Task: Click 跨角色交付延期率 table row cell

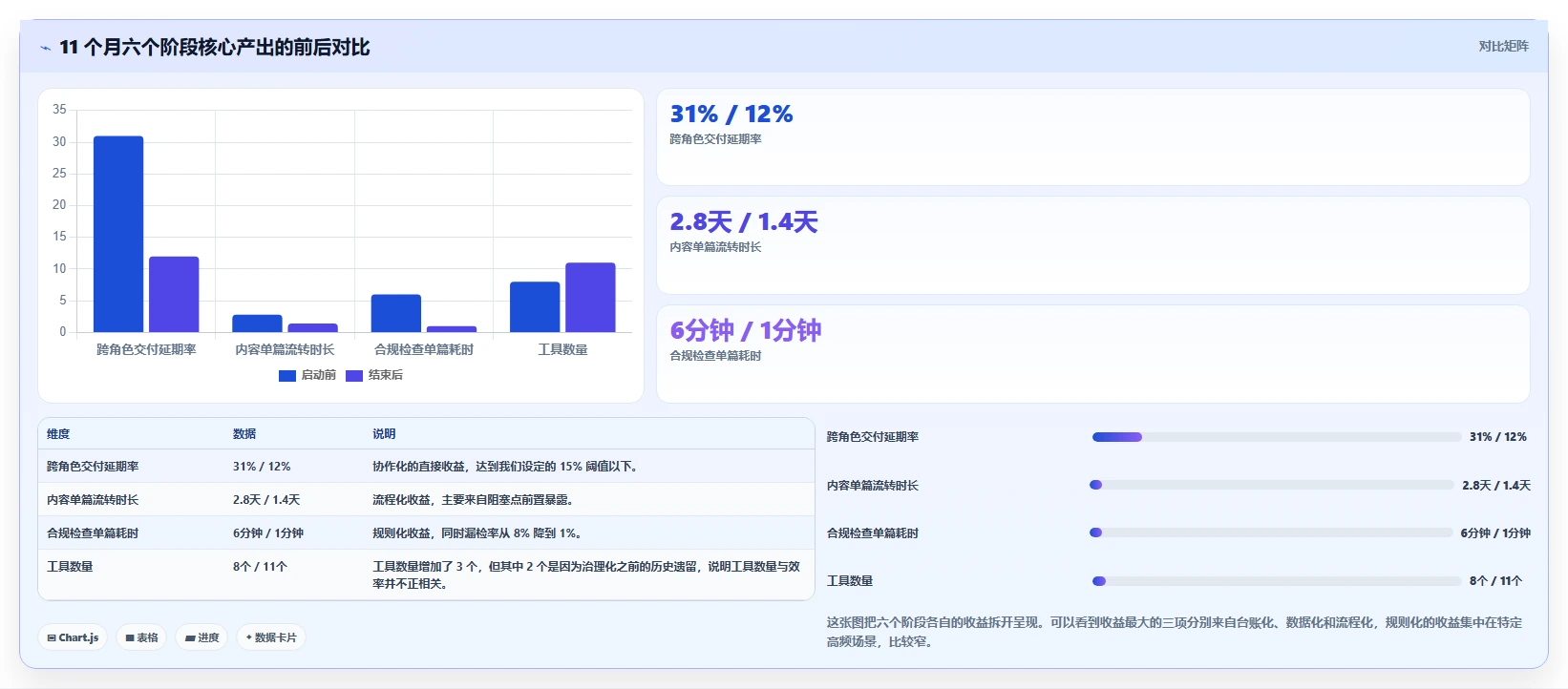Action: tap(93, 467)
